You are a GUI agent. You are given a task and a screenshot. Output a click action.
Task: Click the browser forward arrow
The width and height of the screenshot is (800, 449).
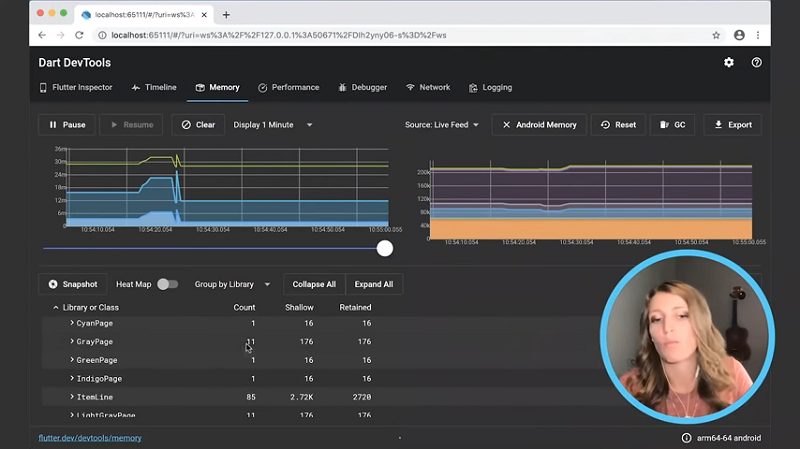point(60,35)
